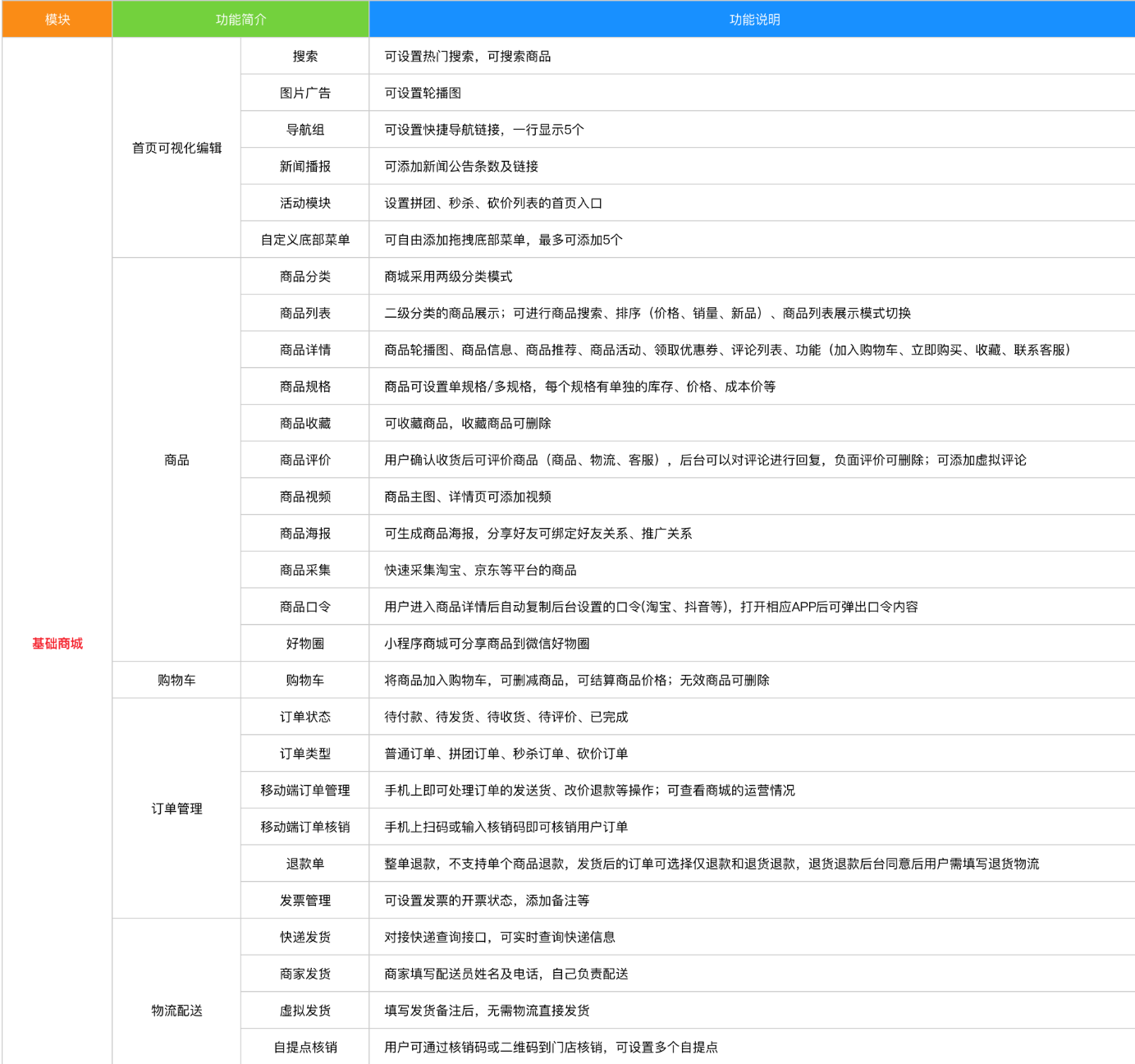Click the 移动端订单管理 feature cell
Image resolution: width=1135 pixels, height=1064 pixels.
pos(305,790)
